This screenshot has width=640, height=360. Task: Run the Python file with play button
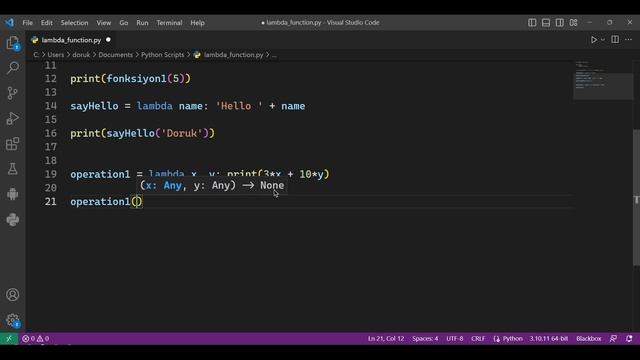[x=594, y=40]
